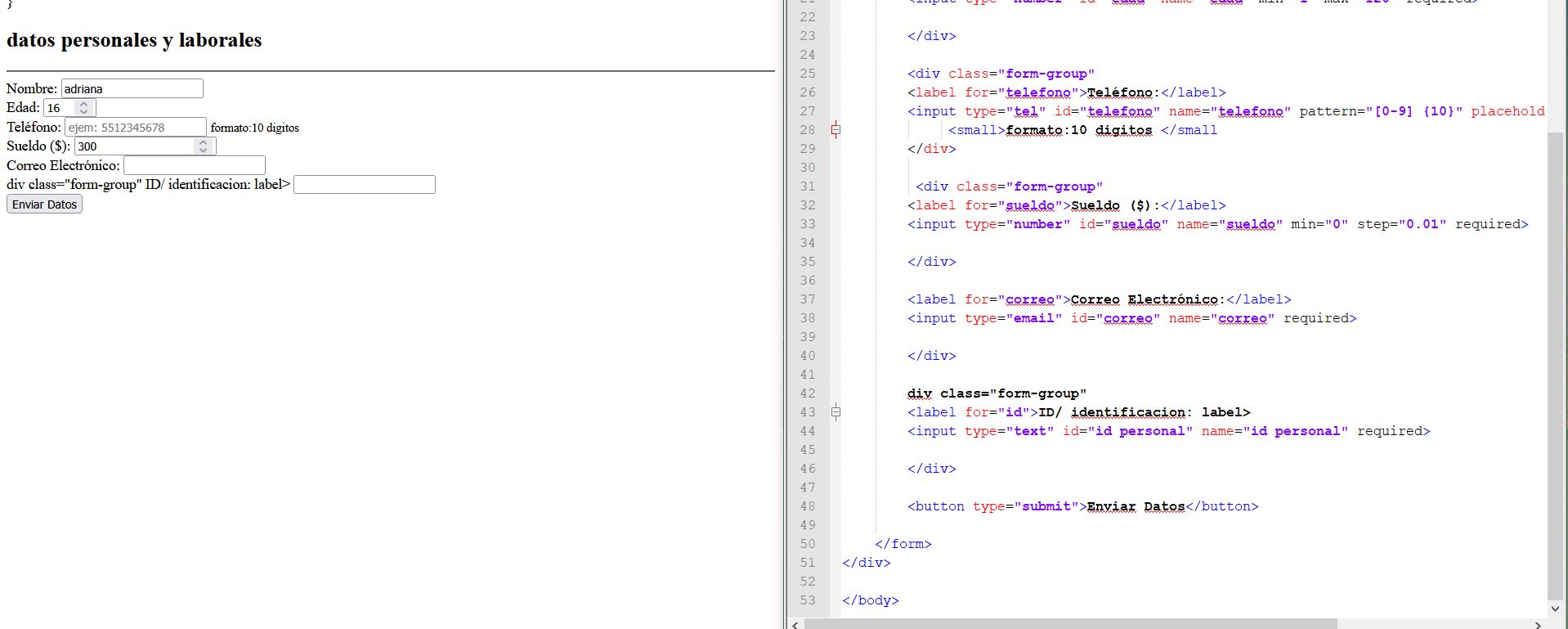Click the Correo Electrónico email field
Screen dimensions: 1568x629
194,165
